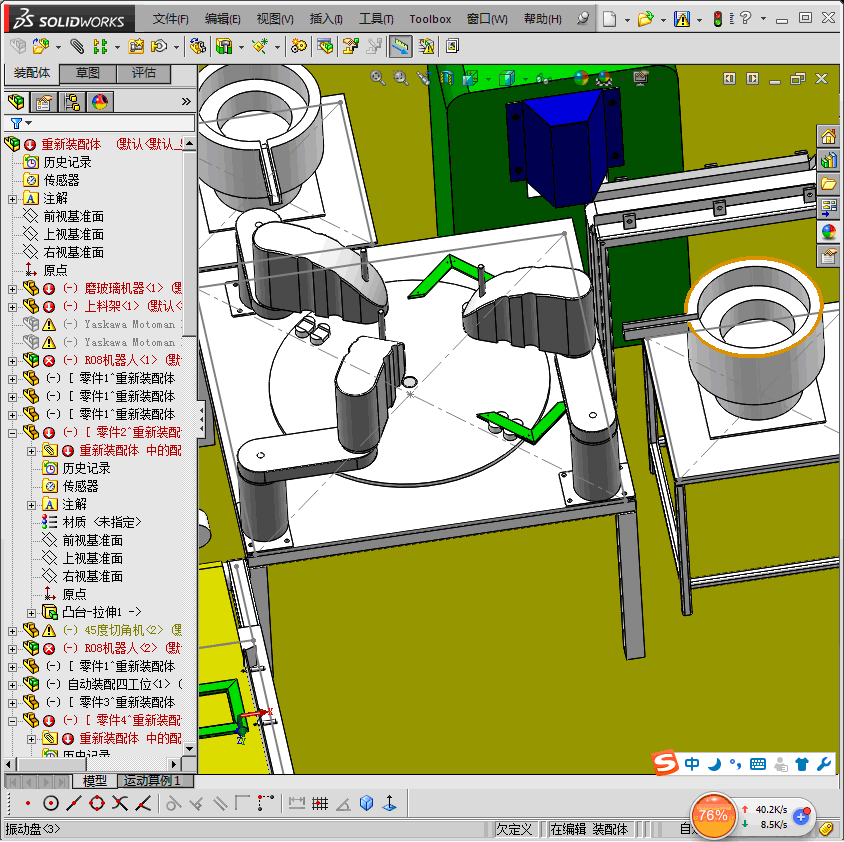Expand the 45度切角机<2> component node

pos(12,631)
